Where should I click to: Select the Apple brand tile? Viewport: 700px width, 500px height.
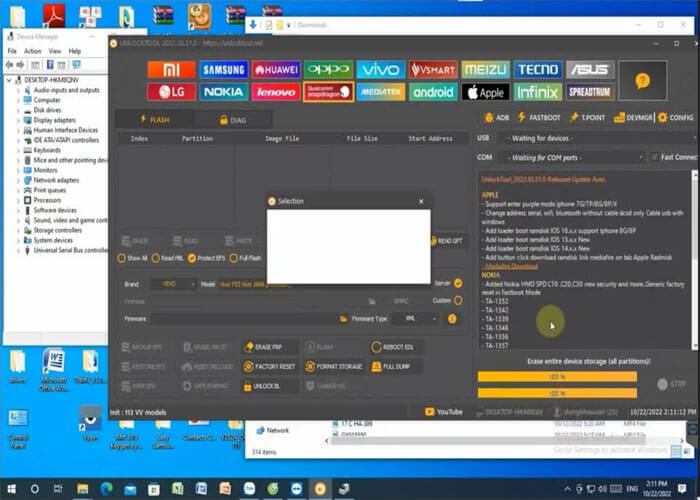485,92
